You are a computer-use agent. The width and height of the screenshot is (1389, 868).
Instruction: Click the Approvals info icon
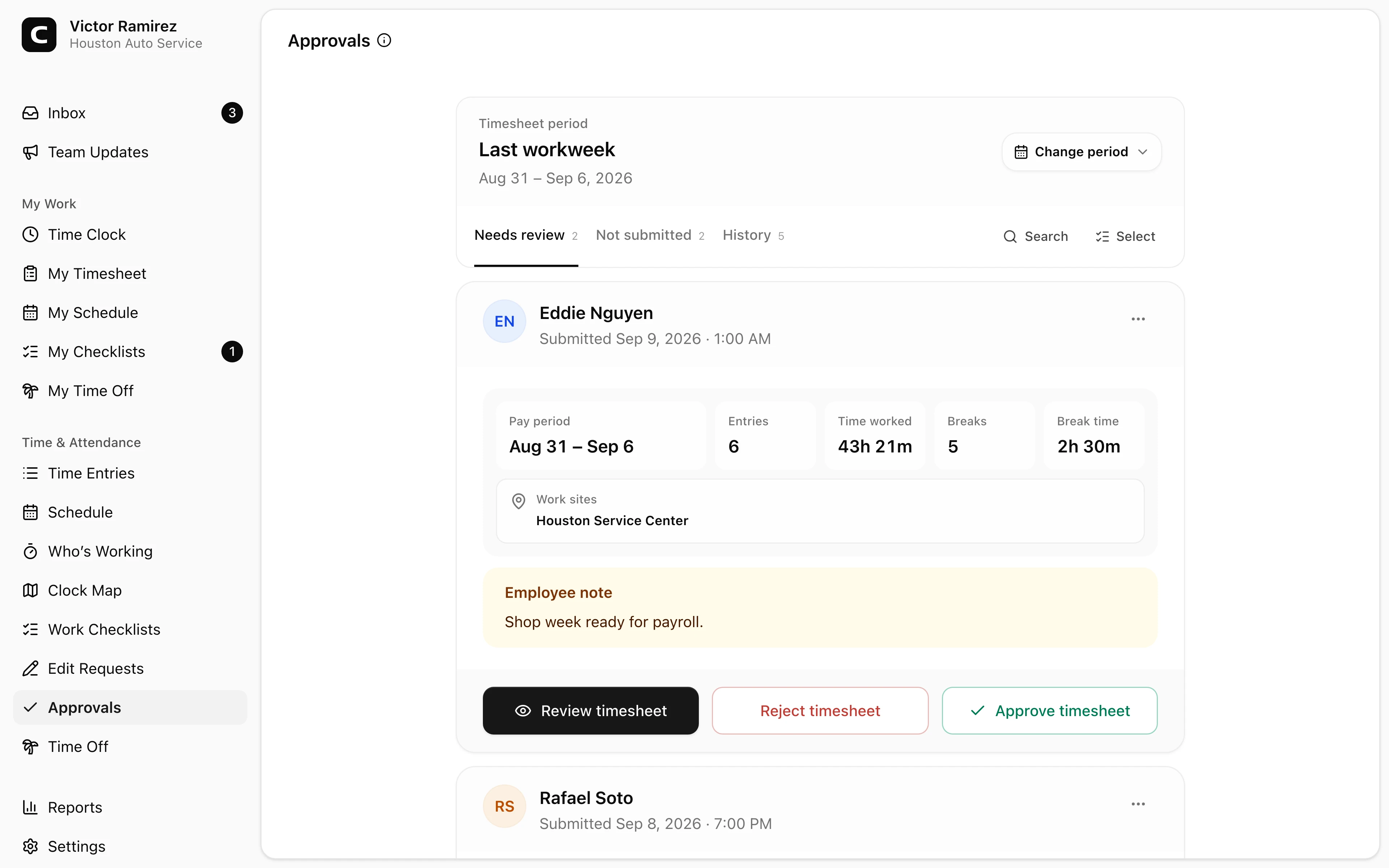tap(384, 41)
